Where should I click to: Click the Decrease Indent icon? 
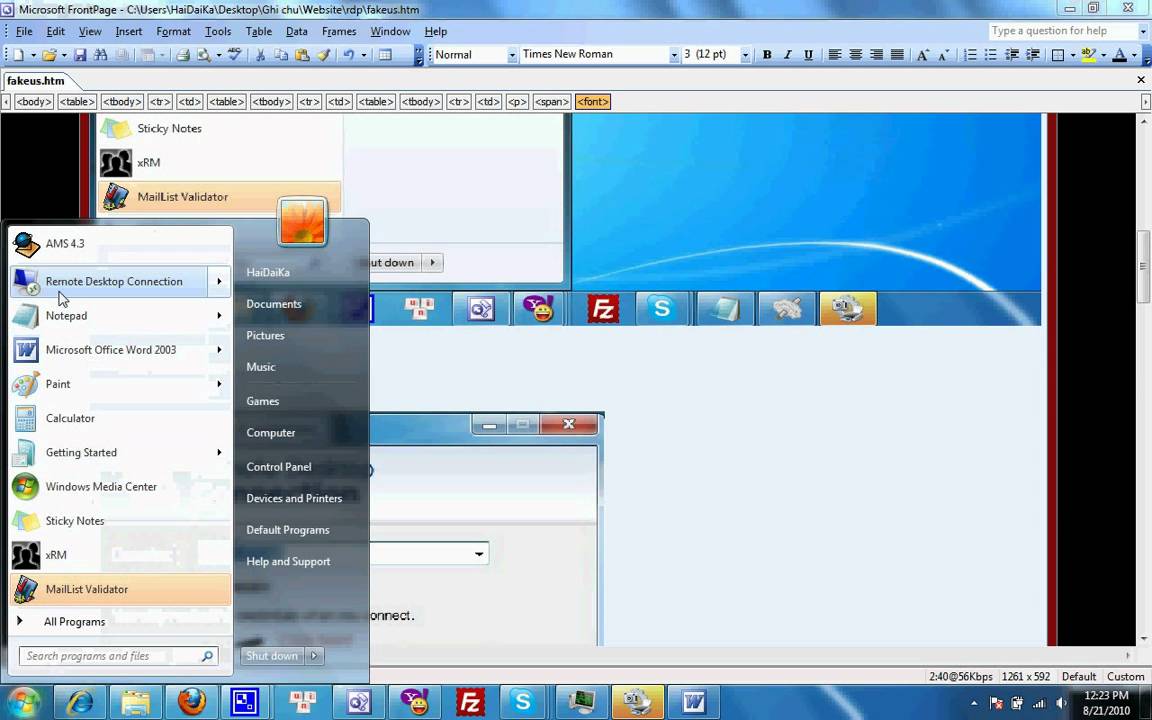point(1012,55)
